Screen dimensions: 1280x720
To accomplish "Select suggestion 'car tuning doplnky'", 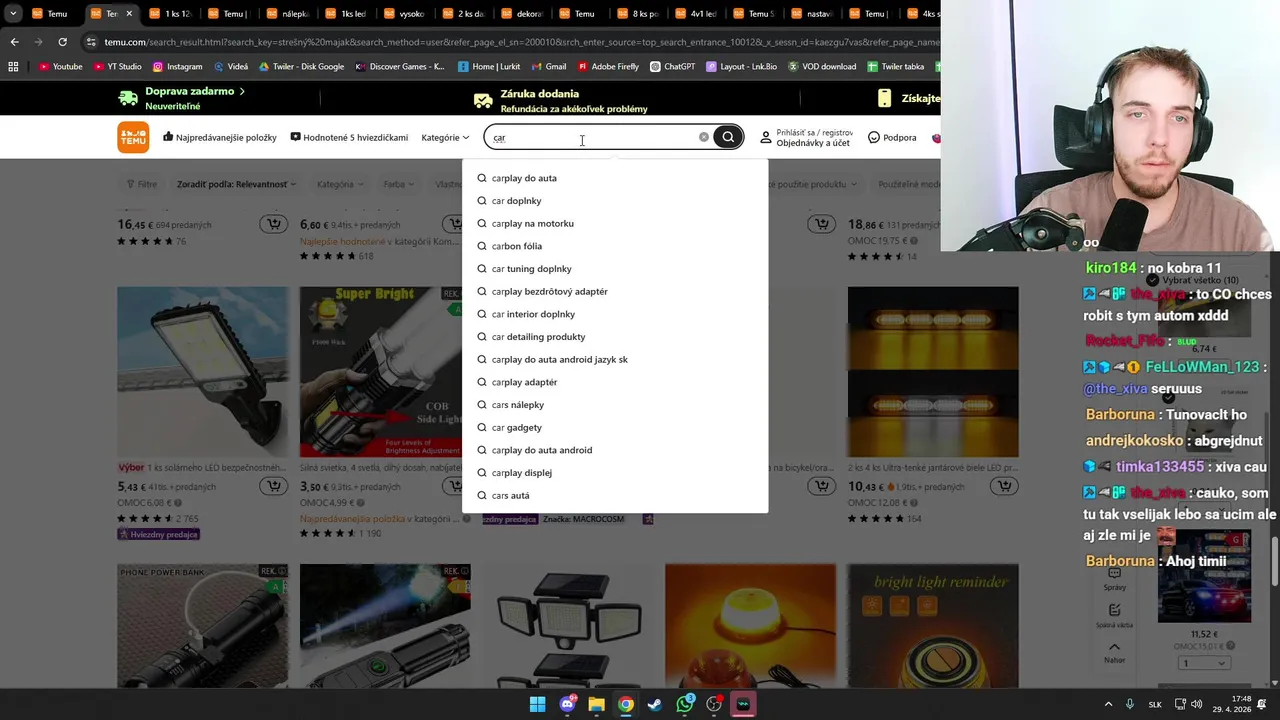I will click(615, 269).
